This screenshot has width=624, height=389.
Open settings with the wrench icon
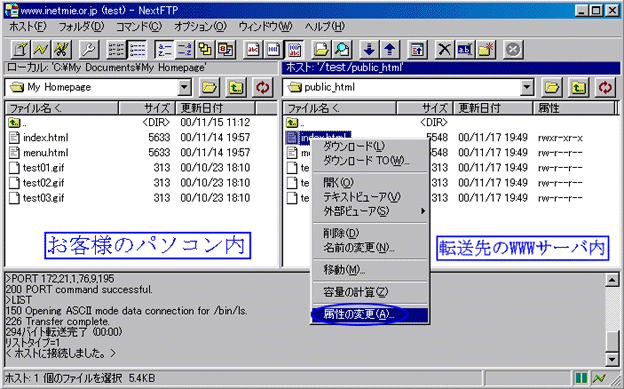pos(88,50)
